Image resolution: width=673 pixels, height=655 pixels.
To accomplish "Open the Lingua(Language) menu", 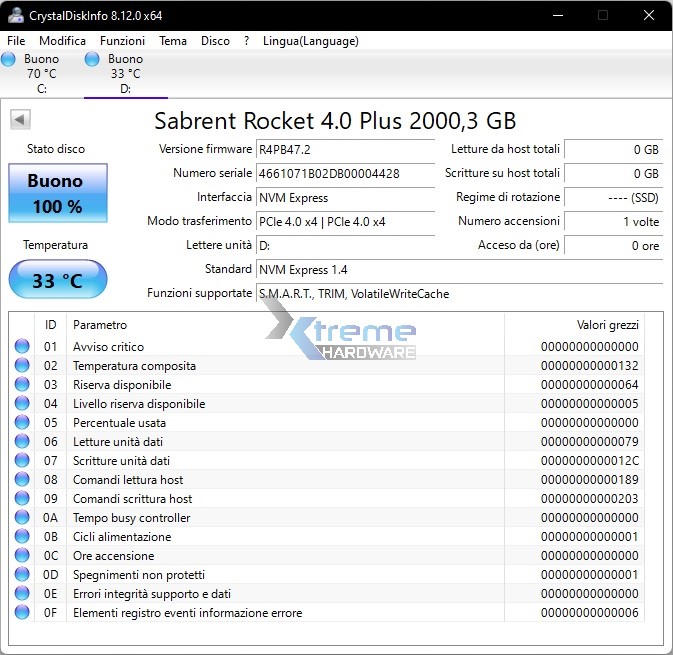I will (x=310, y=41).
